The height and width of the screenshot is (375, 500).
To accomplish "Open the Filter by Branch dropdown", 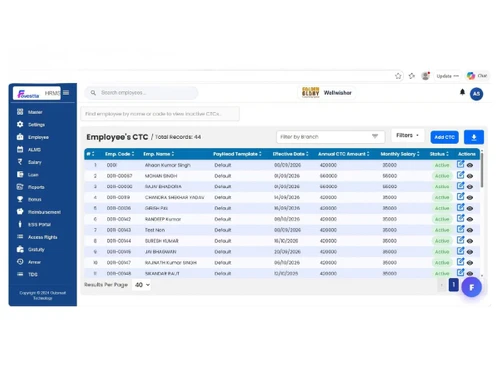I will [330, 137].
